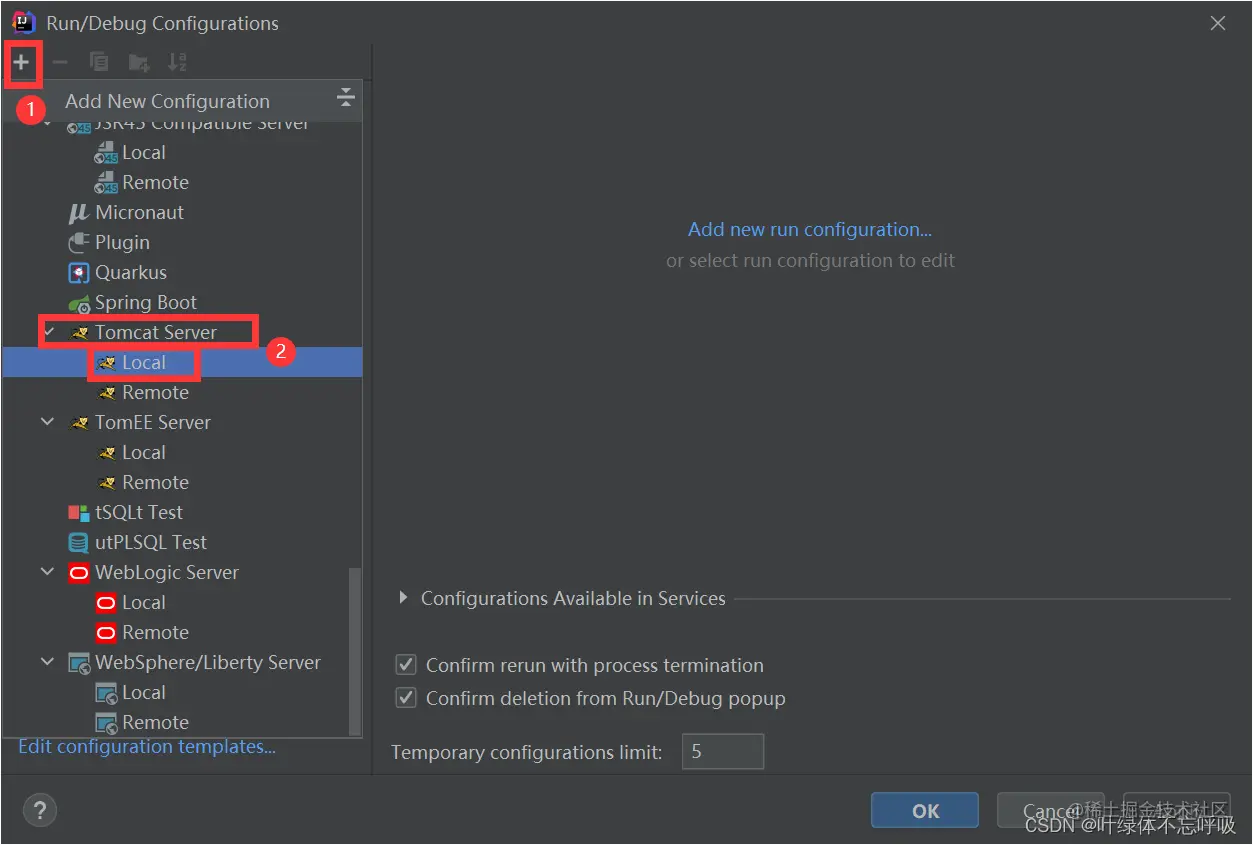Click the JSR45 Remote server icon
The image size is (1253, 845).
point(106,183)
